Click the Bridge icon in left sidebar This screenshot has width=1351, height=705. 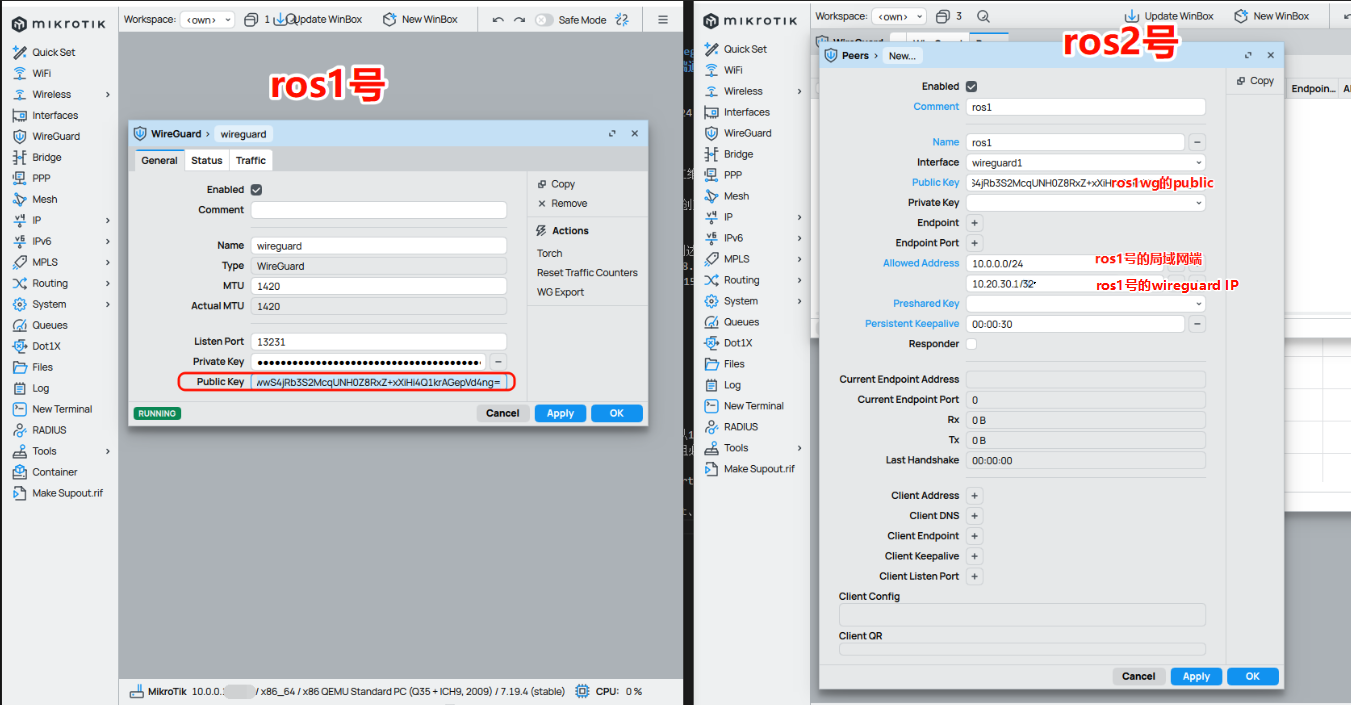(20, 157)
